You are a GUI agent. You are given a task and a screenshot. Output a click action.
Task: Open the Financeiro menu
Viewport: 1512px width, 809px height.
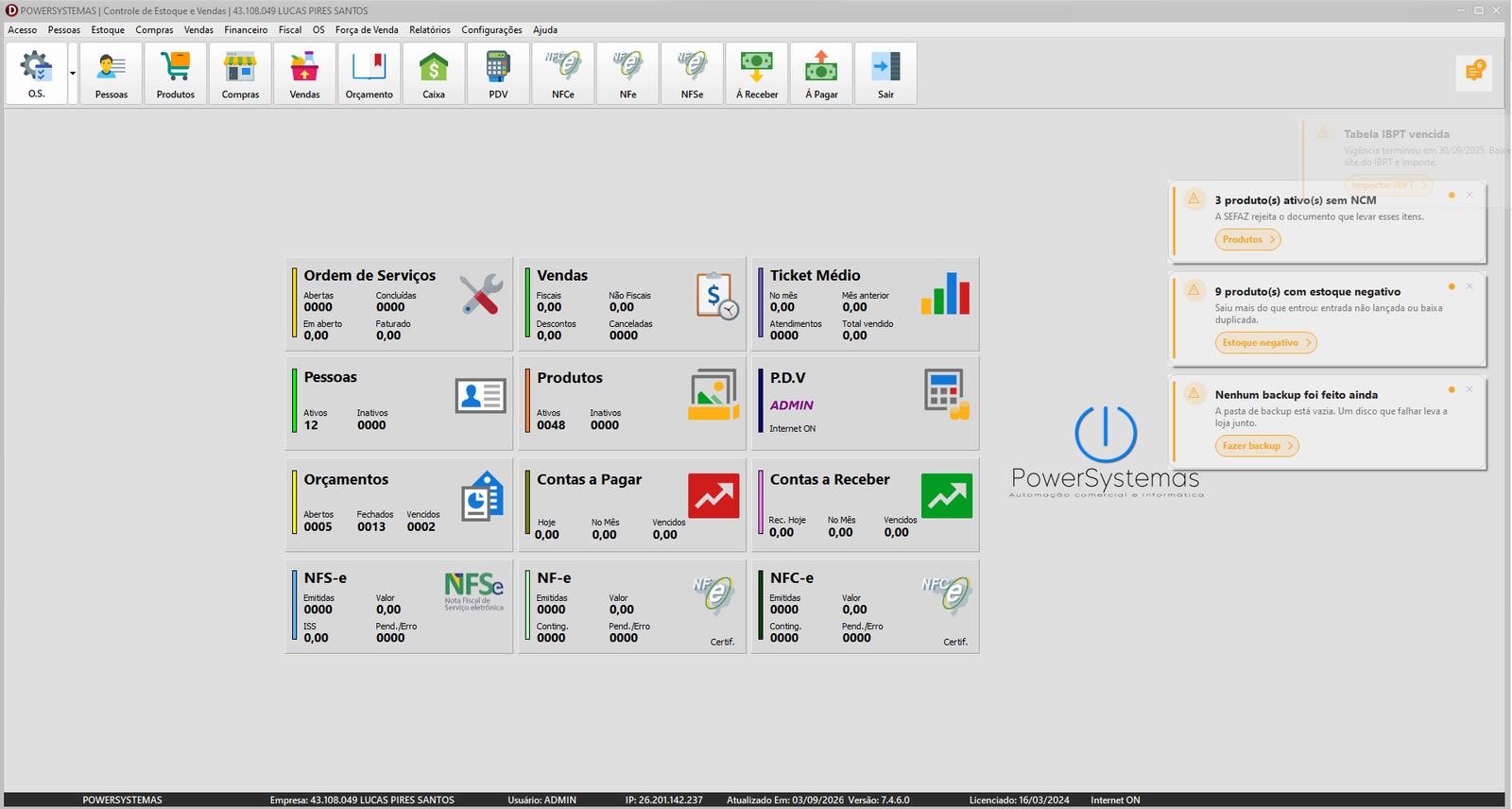pyautogui.click(x=246, y=30)
